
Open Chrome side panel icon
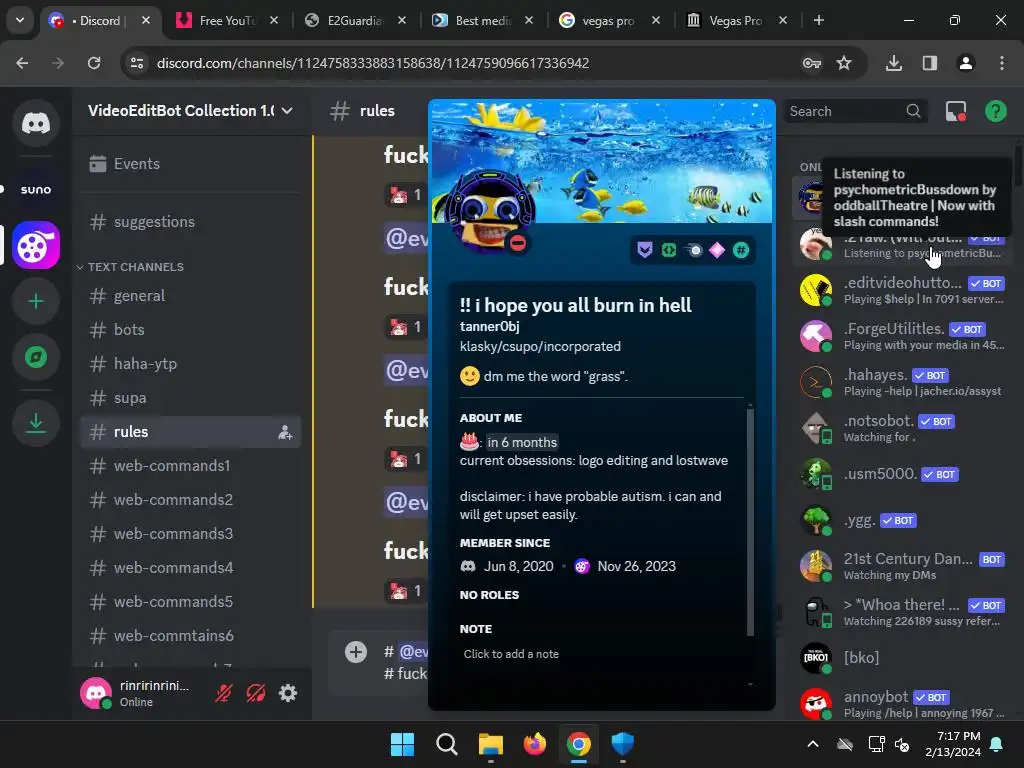coord(929,63)
